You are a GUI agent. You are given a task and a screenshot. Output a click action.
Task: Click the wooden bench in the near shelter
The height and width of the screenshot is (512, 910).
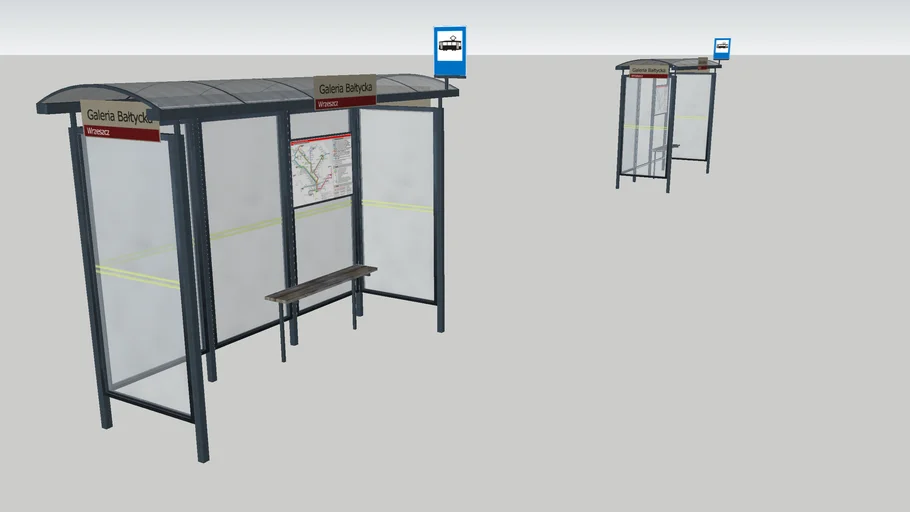[320, 282]
